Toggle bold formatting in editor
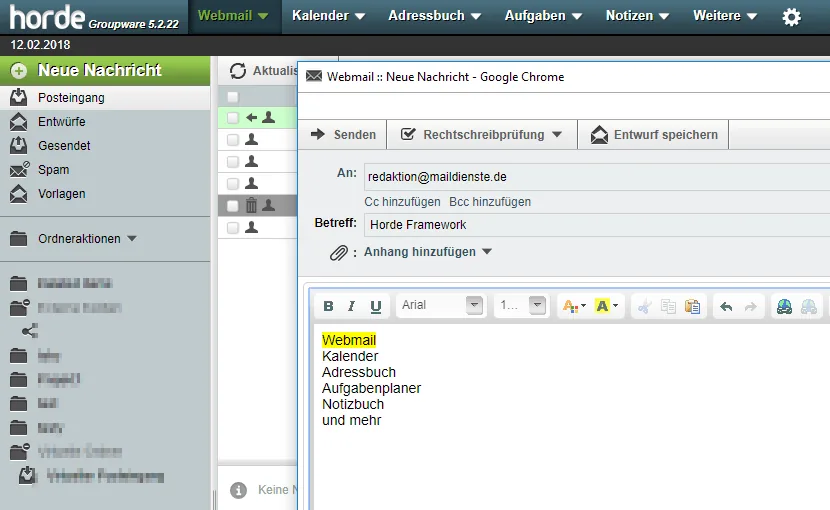This screenshot has width=830, height=510. [x=328, y=306]
